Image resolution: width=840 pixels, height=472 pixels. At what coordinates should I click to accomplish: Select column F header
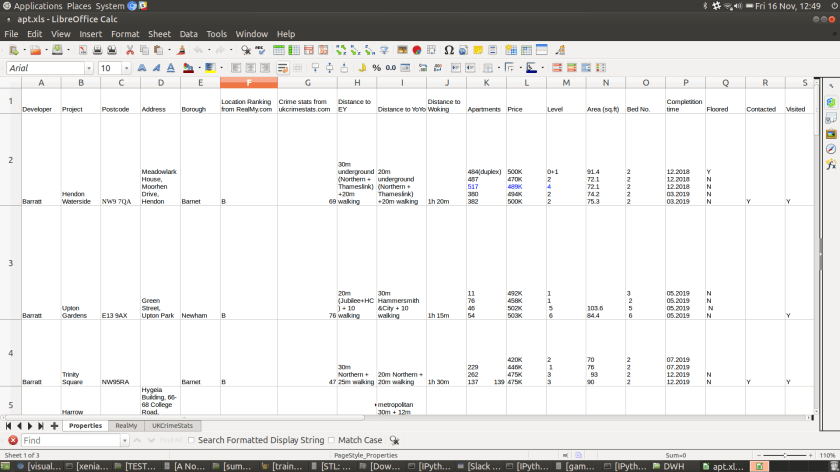[249, 83]
